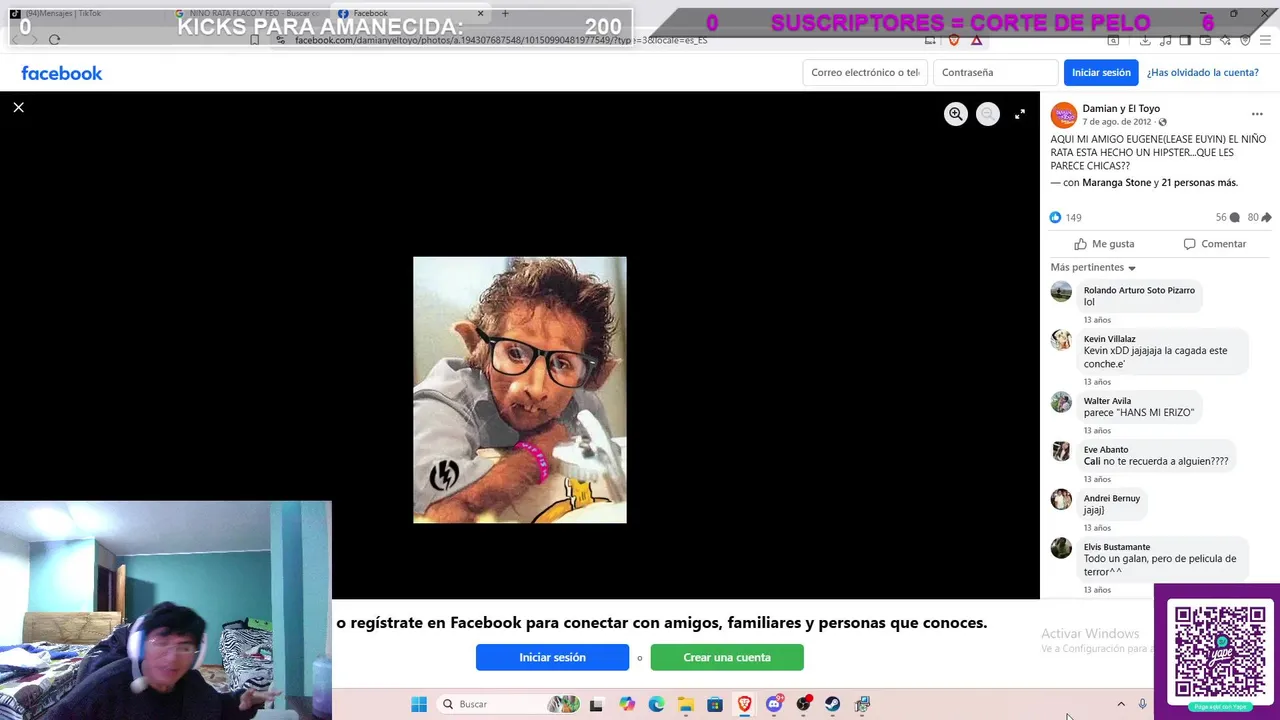This screenshot has width=1280, height=720.
Task: Click Elvis Bustamante commenter avatar
Action: click(1061, 548)
